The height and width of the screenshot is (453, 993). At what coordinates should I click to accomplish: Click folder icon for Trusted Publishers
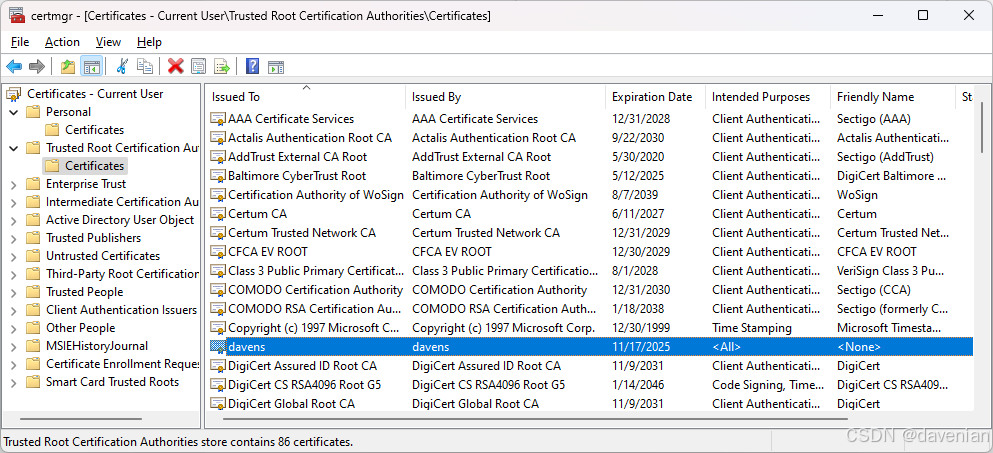(34, 238)
